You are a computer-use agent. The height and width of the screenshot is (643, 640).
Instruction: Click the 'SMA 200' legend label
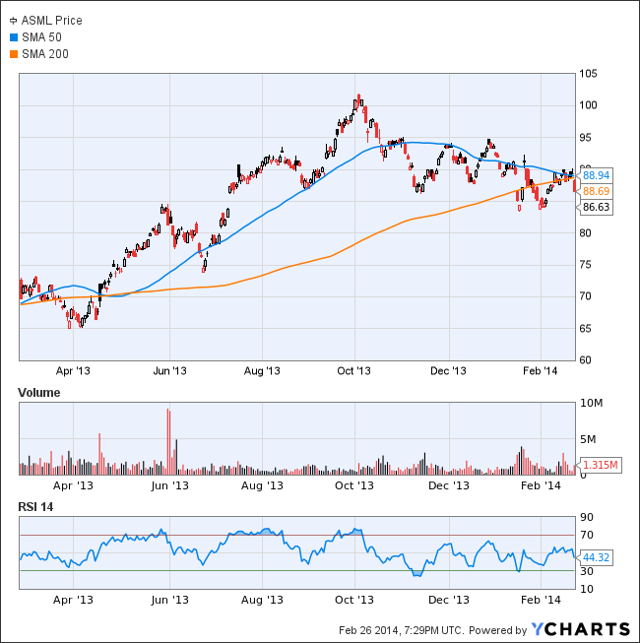point(45,54)
